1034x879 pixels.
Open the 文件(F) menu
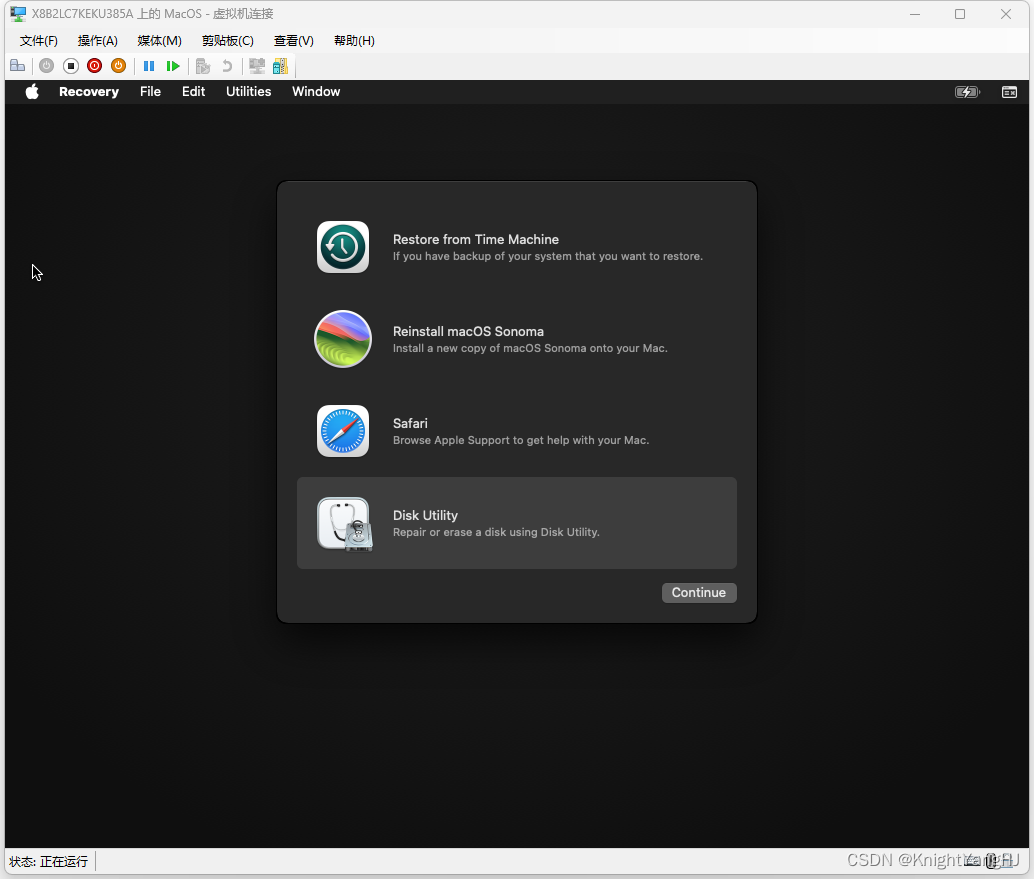point(39,41)
